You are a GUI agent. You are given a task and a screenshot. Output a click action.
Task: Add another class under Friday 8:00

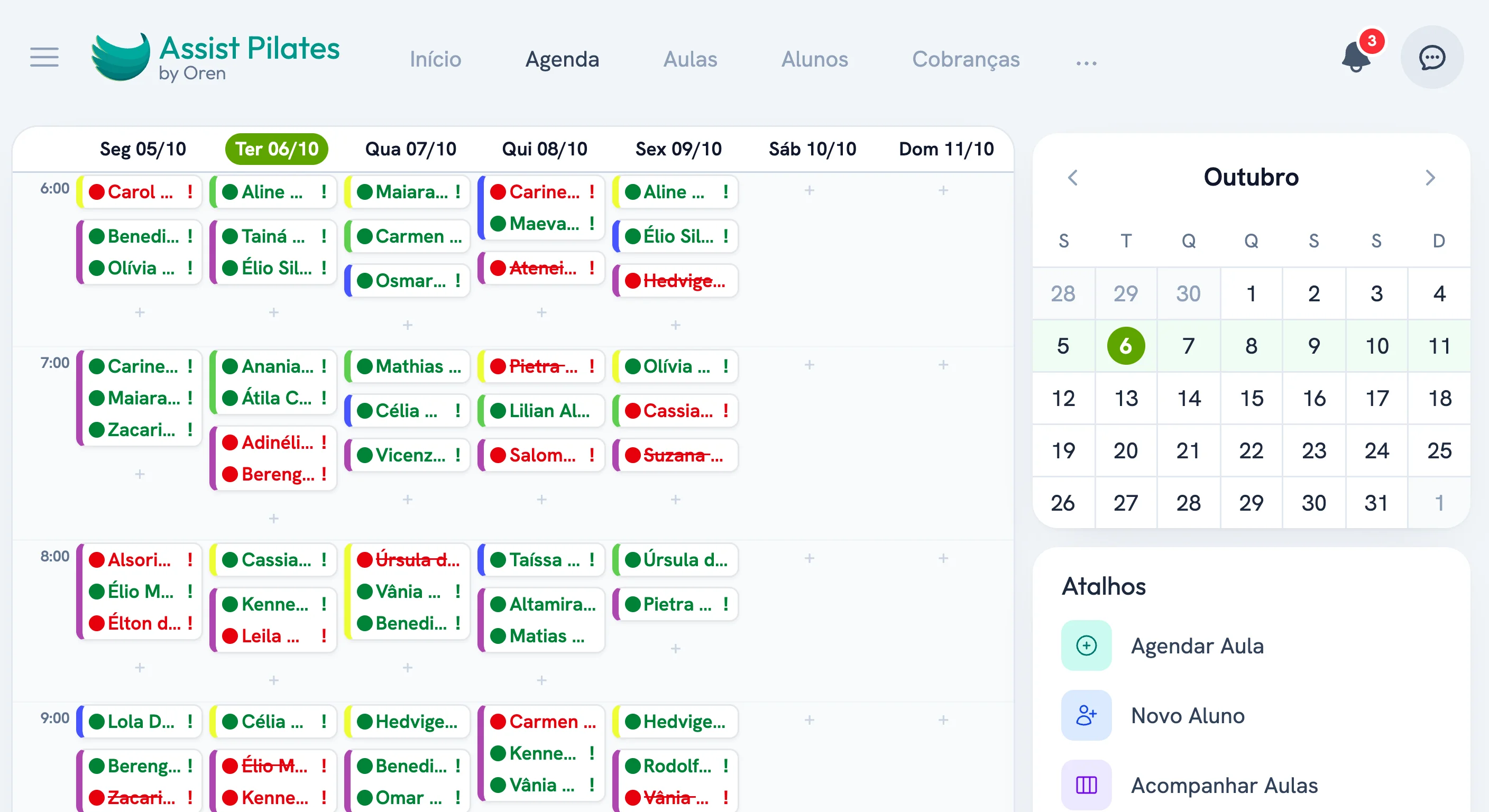[x=676, y=649]
